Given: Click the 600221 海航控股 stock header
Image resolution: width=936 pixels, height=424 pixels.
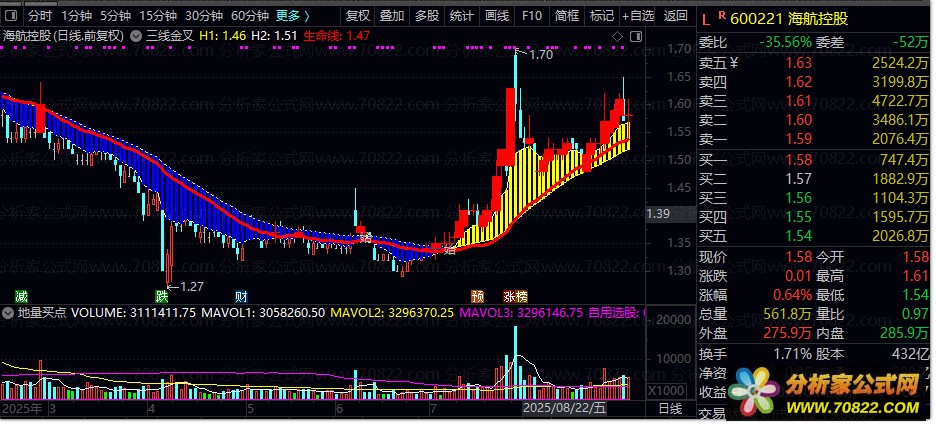Looking at the screenshot, I should pyautogui.click(x=791, y=20).
